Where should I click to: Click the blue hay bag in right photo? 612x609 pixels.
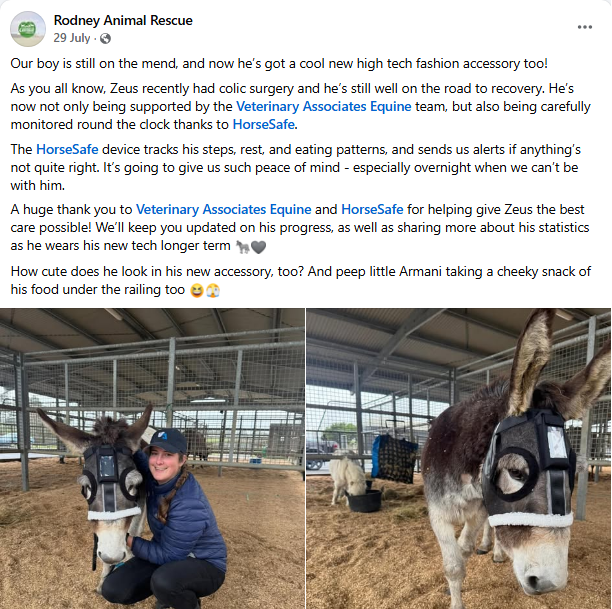(x=393, y=459)
